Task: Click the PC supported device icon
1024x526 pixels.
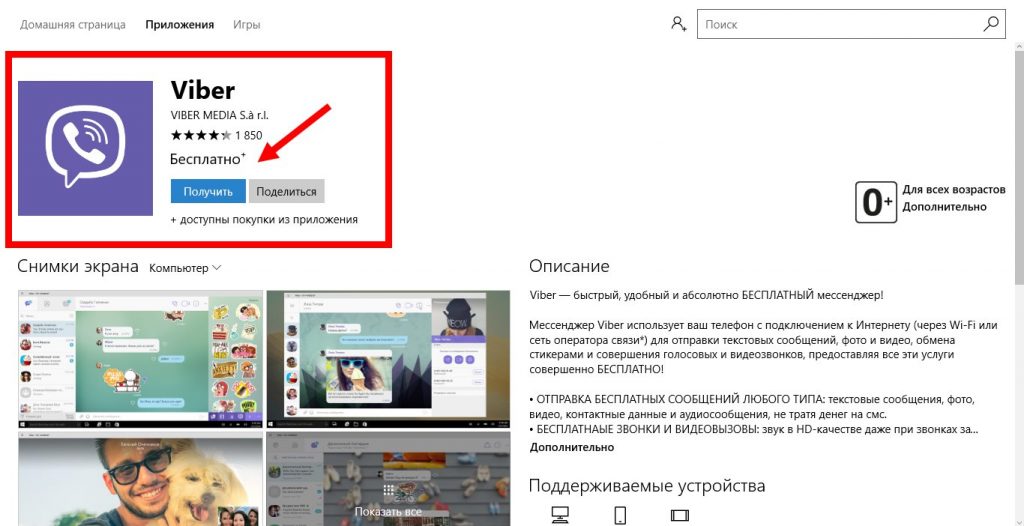Action: pyautogui.click(x=560, y=515)
